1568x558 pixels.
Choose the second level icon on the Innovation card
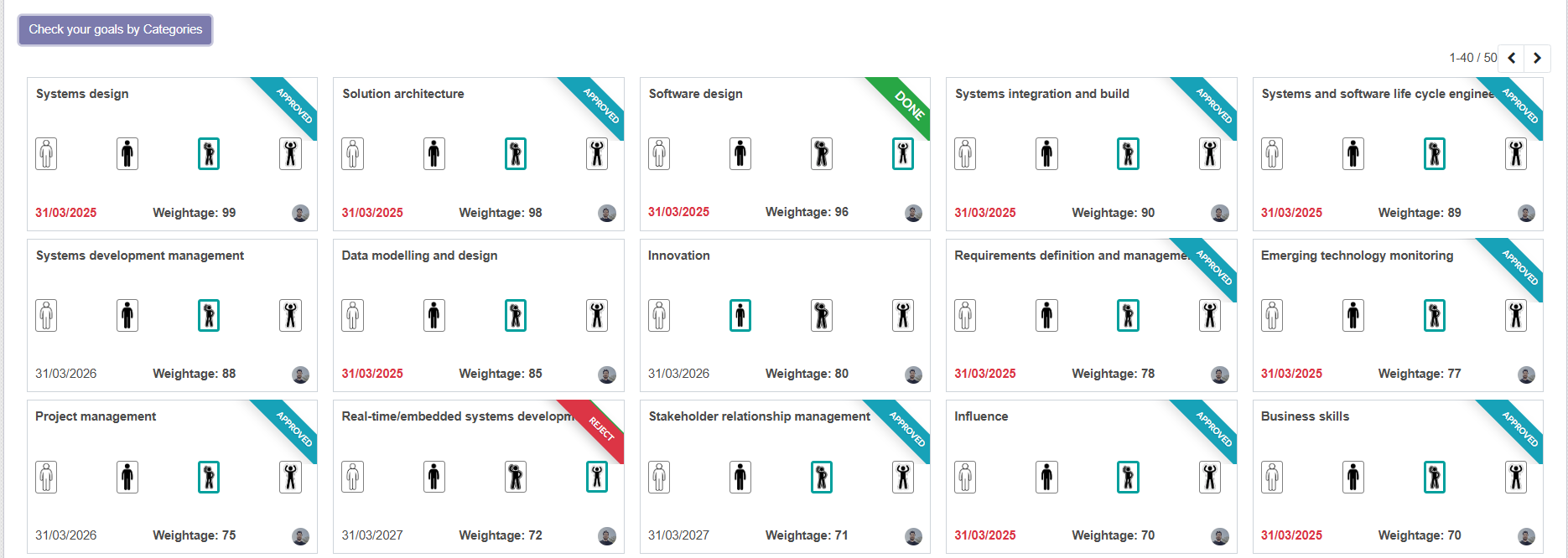[740, 316]
